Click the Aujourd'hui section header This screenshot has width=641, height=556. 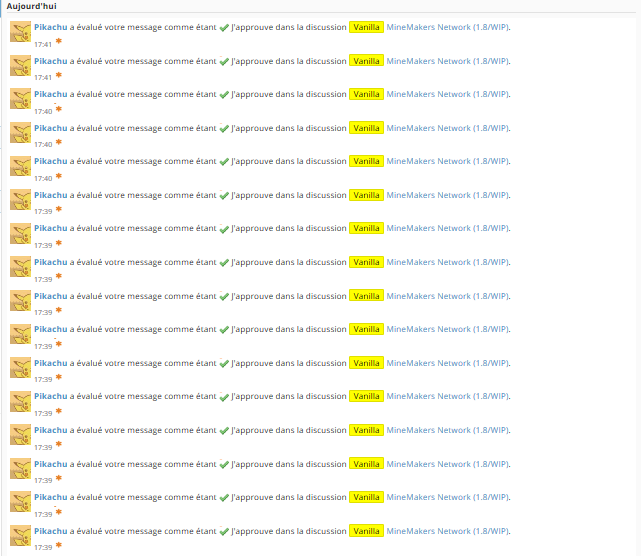31,7
